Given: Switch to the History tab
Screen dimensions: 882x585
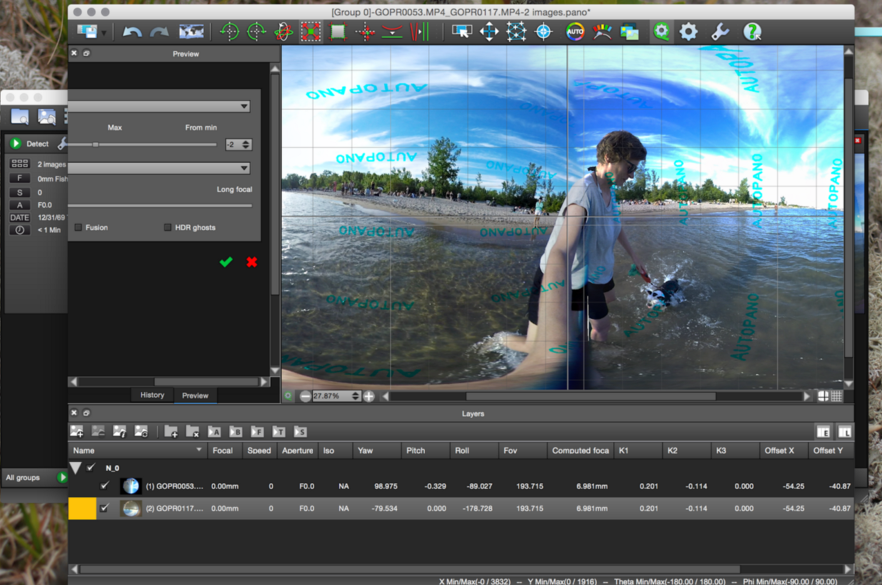Looking at the screenshot, I should [x=152, y=395].
